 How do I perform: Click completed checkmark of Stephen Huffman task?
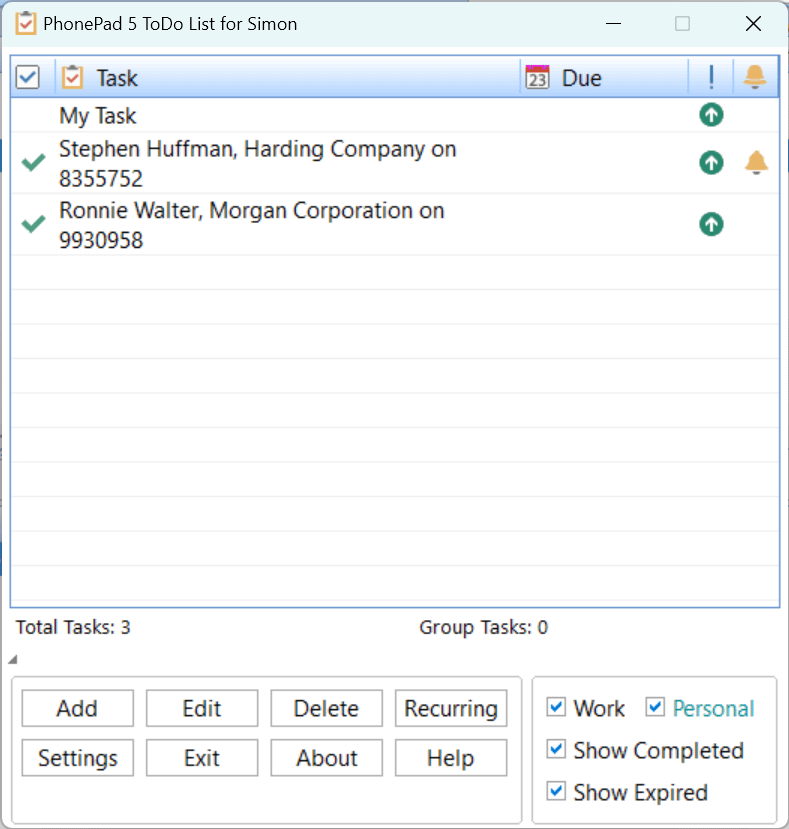[x=33, y=162]
